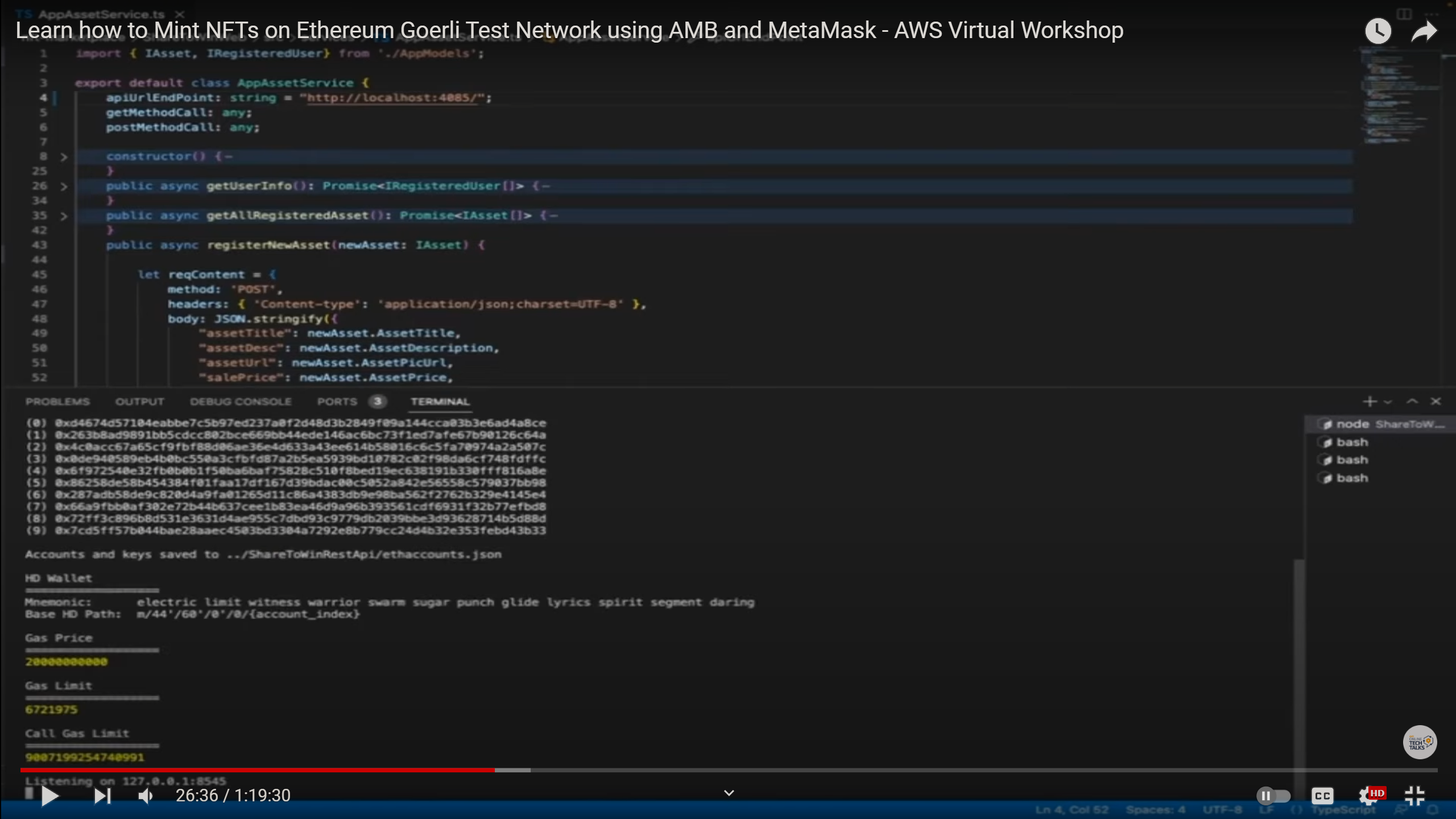This screenshot has height=819, width=1456.
Task: Open localhost:4085 URL link in code
Action: [x=391, y=98]
